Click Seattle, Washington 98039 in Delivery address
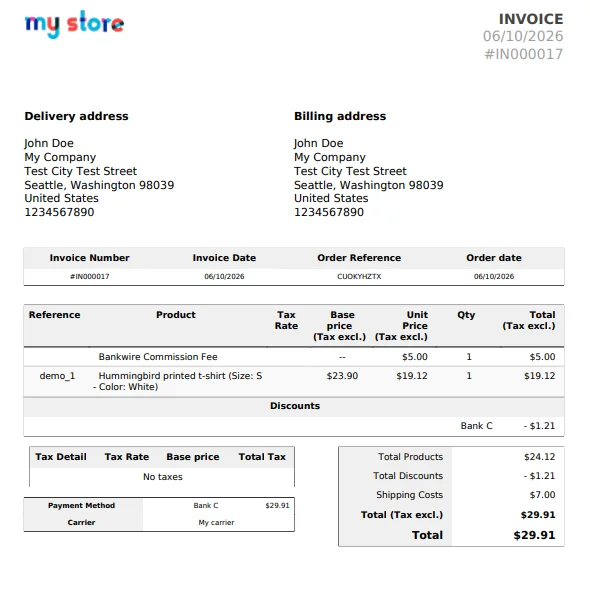 pos(99,185)
